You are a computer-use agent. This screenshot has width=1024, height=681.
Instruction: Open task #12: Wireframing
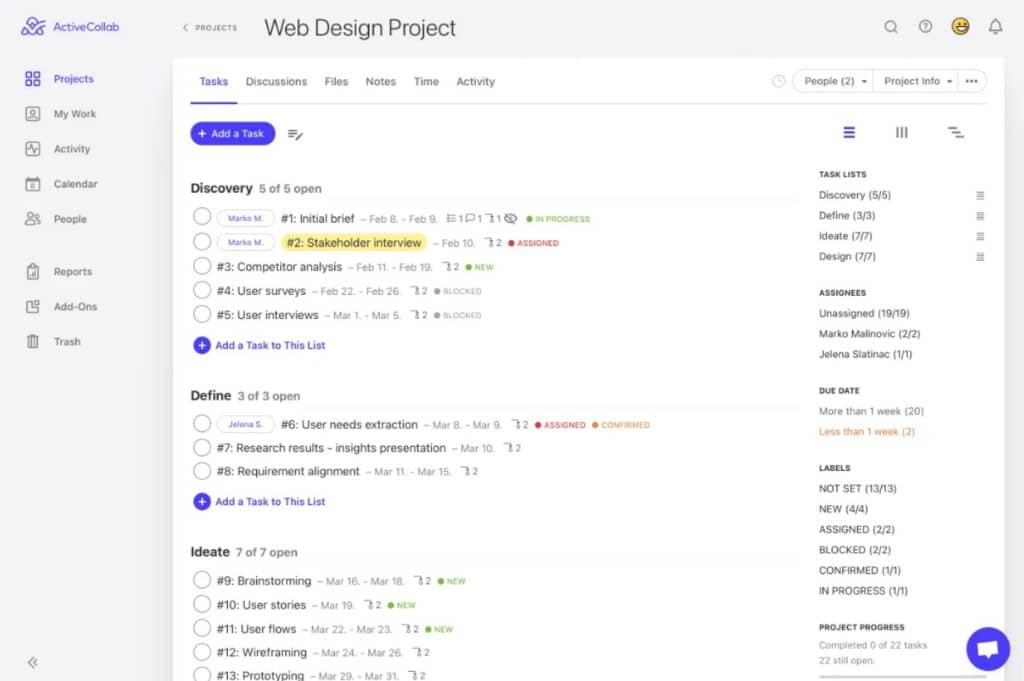pos(261,652)
